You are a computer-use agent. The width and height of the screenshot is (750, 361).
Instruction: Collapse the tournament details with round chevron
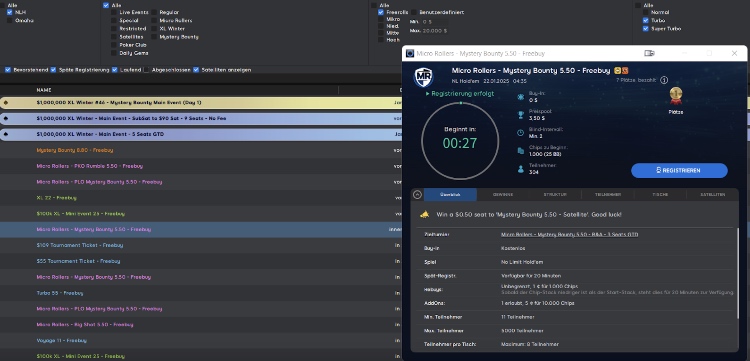[417, 195]
